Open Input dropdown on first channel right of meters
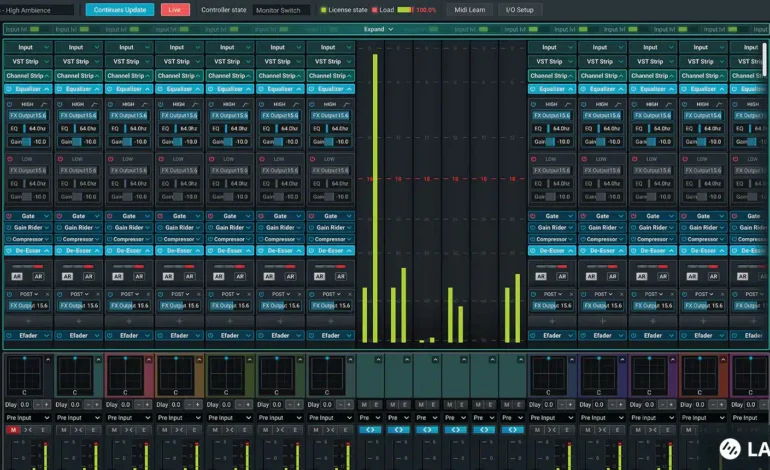The image size is (770, 470). pos(552,47)
